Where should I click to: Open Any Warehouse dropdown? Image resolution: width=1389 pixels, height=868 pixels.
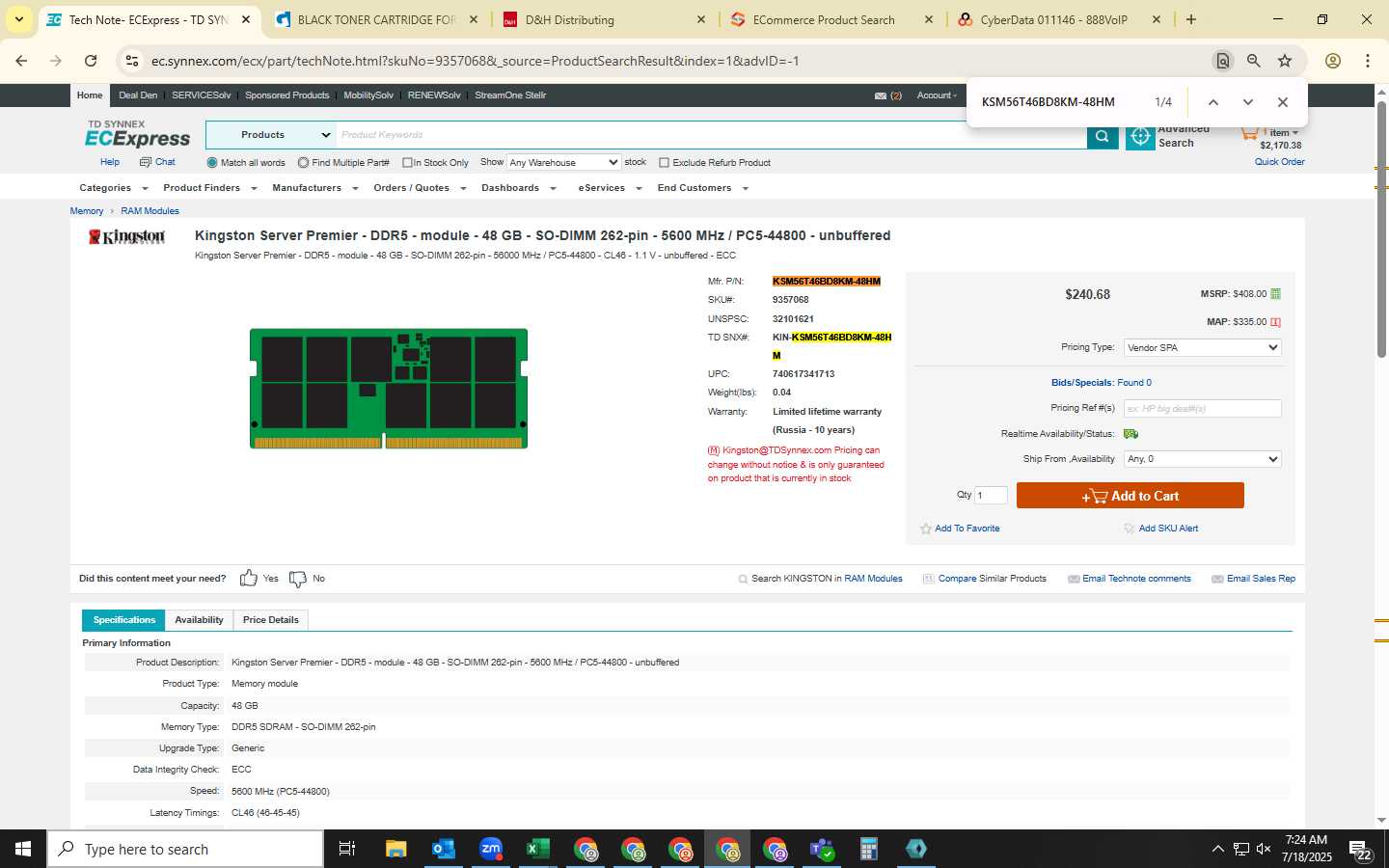(x=563, y=162)
